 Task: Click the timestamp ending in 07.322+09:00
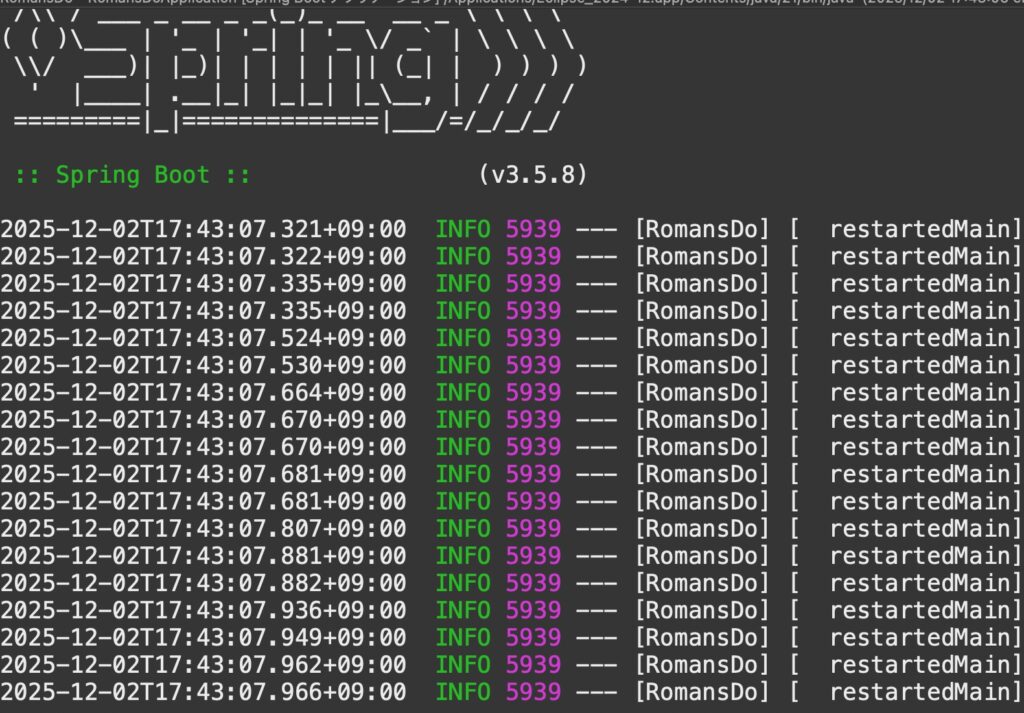(x=203, y=256)
